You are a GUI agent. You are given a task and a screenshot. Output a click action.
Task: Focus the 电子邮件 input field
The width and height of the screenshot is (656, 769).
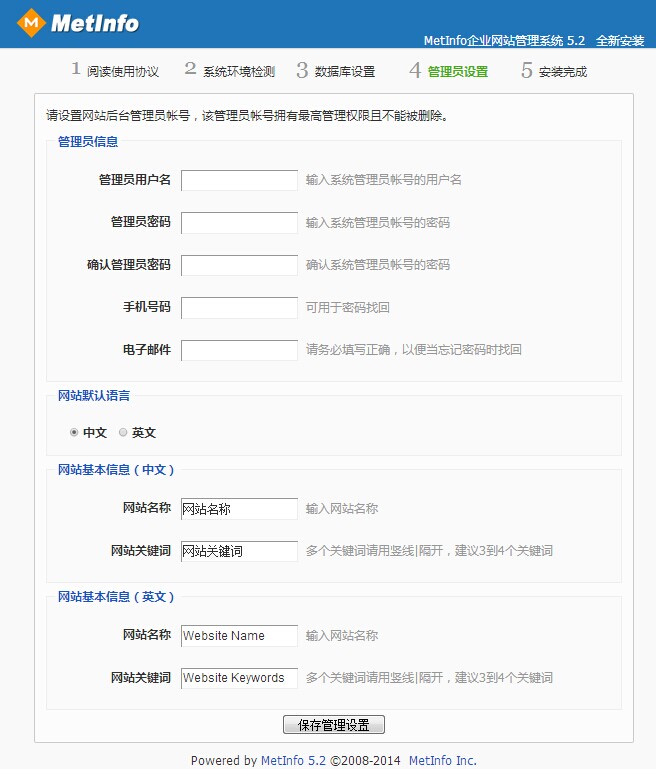(239, 350)
